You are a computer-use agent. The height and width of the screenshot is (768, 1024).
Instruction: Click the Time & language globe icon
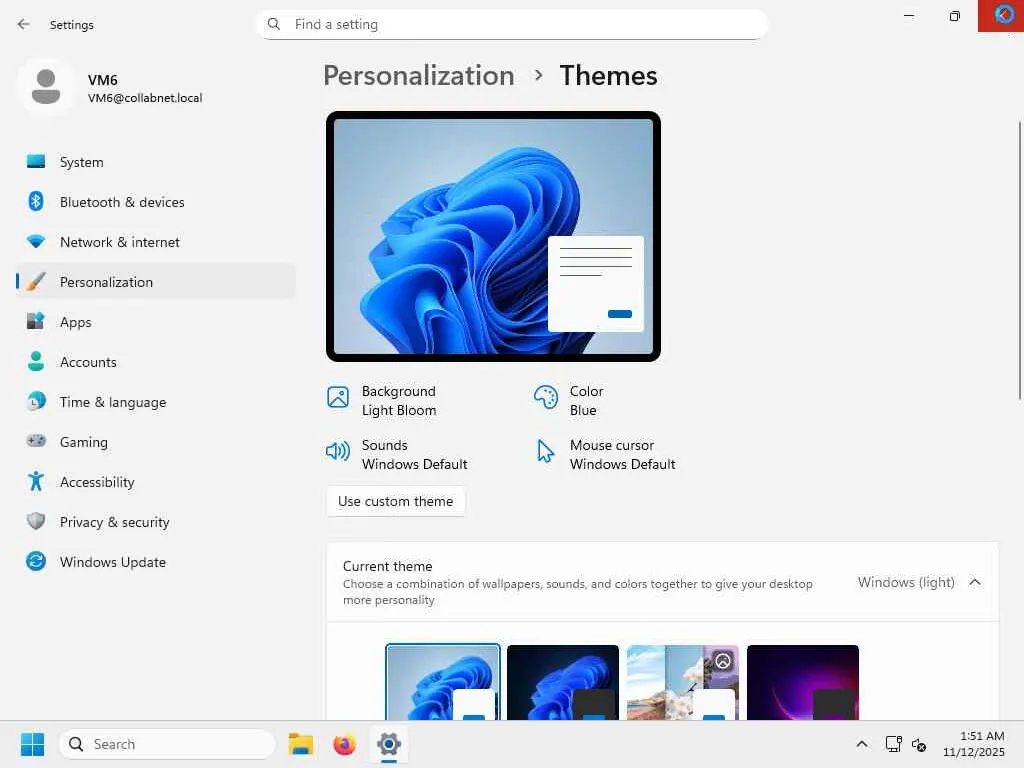36,401
